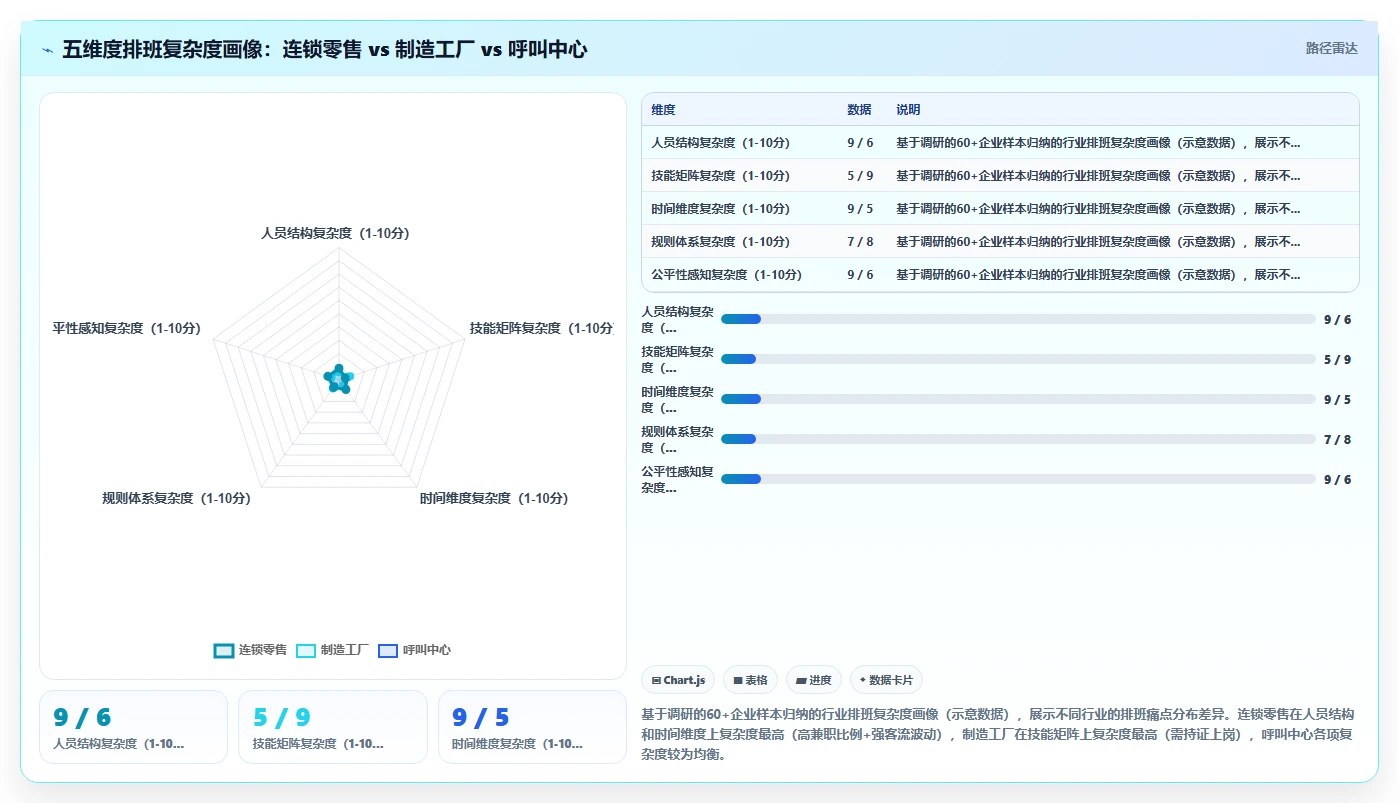1399x803 pixels.
Task: Click the description paragraph starting 基于调研的60+企业样本
Action: pos(997,734)
